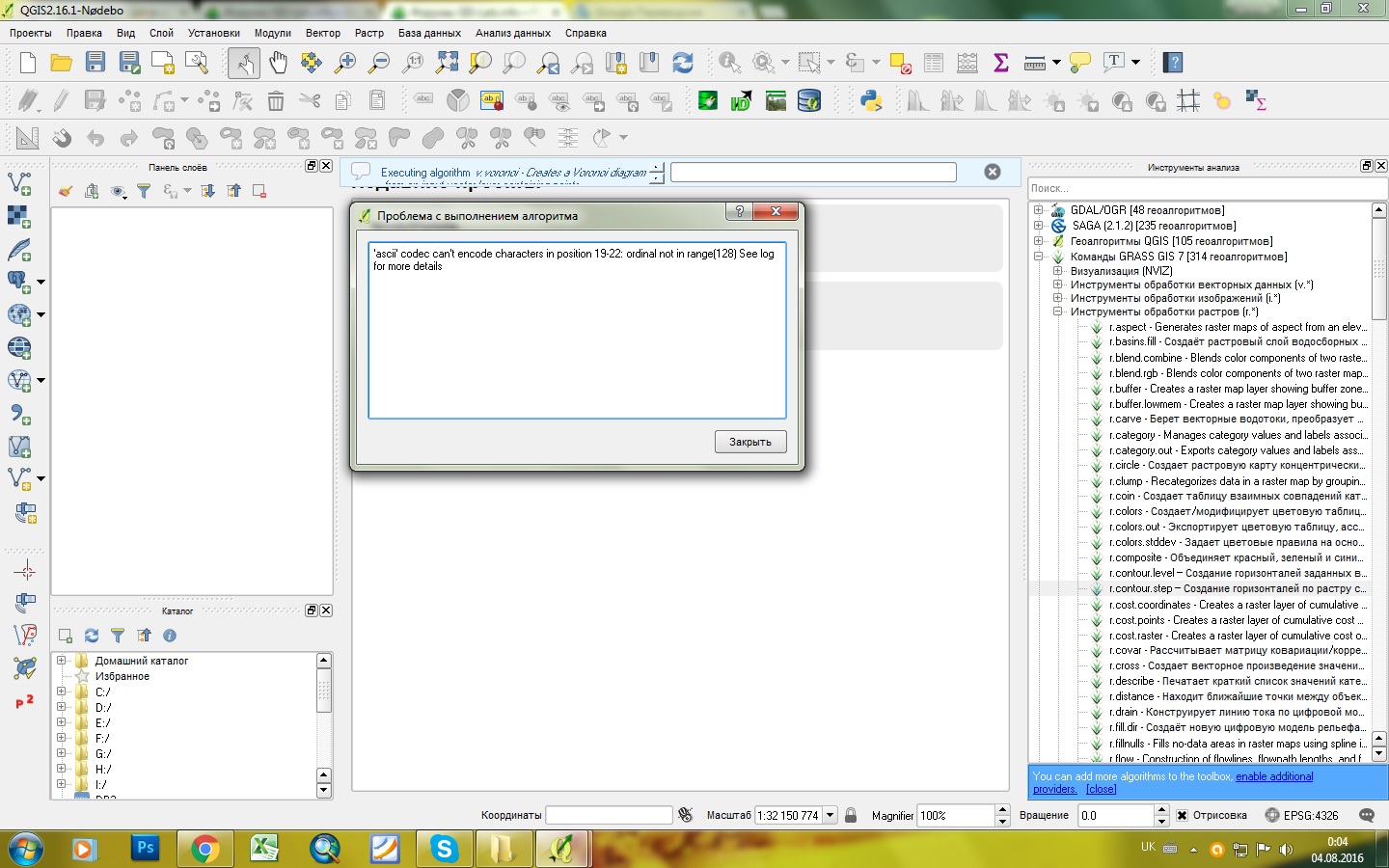Click the Save Project floppy disk icon
The width and height of the screenshot is (1389, 868).
coord(95,63)
